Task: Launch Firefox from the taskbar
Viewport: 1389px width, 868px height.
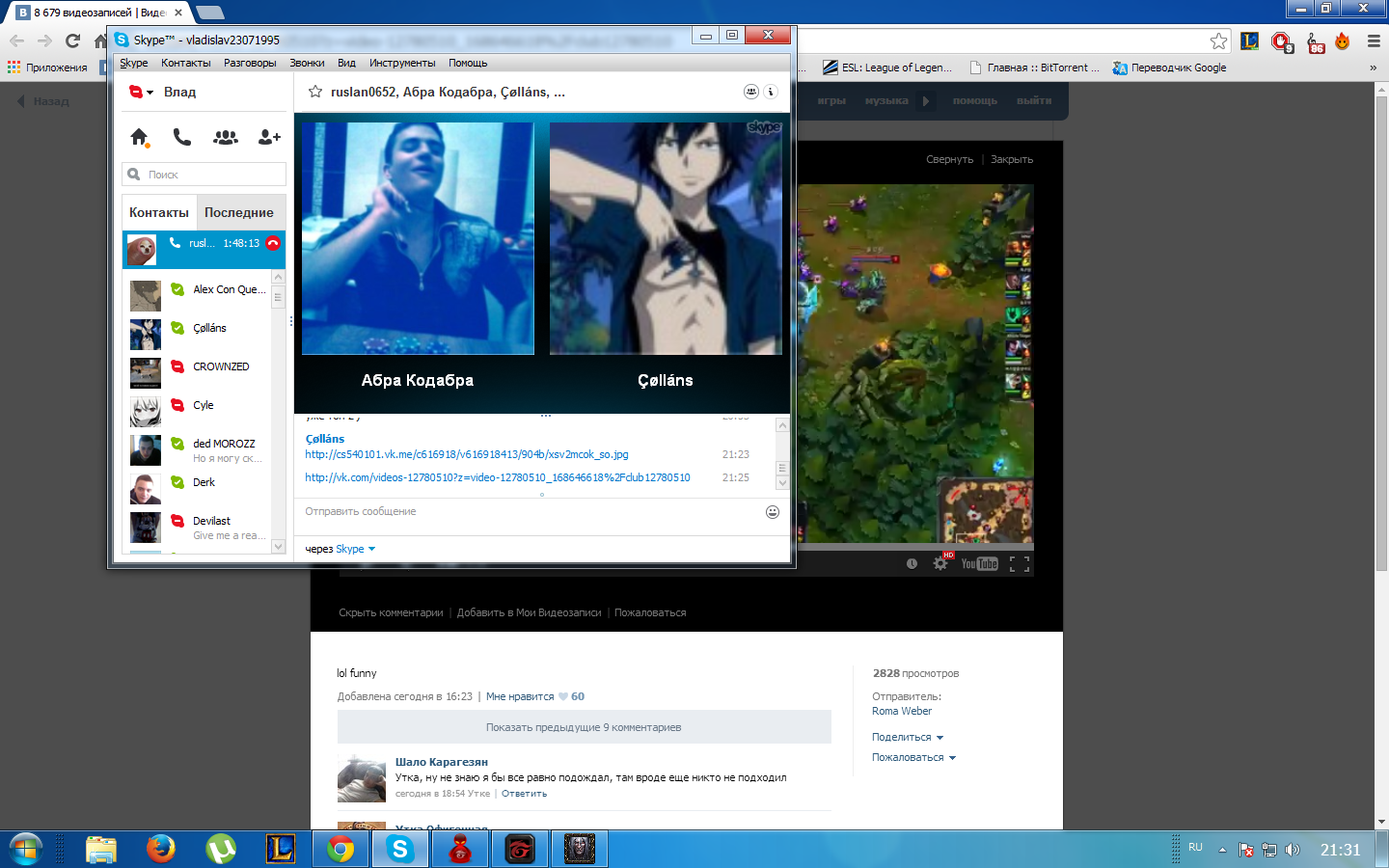Action: click(161, 849)
